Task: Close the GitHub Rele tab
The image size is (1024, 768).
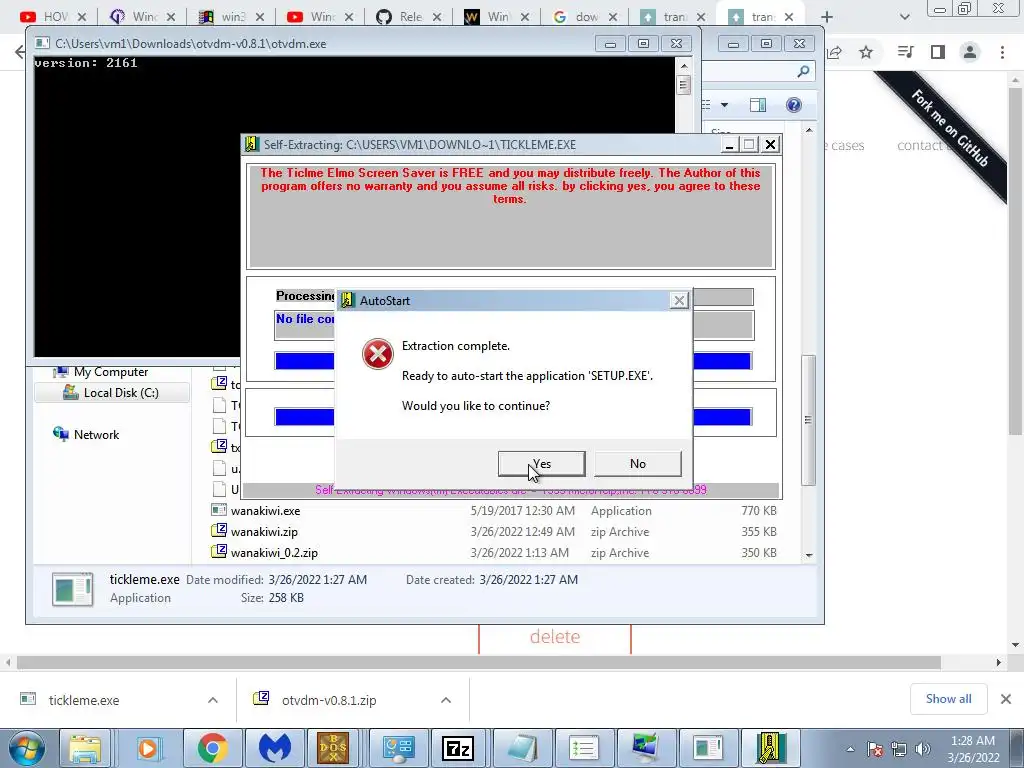Action: 437,17
